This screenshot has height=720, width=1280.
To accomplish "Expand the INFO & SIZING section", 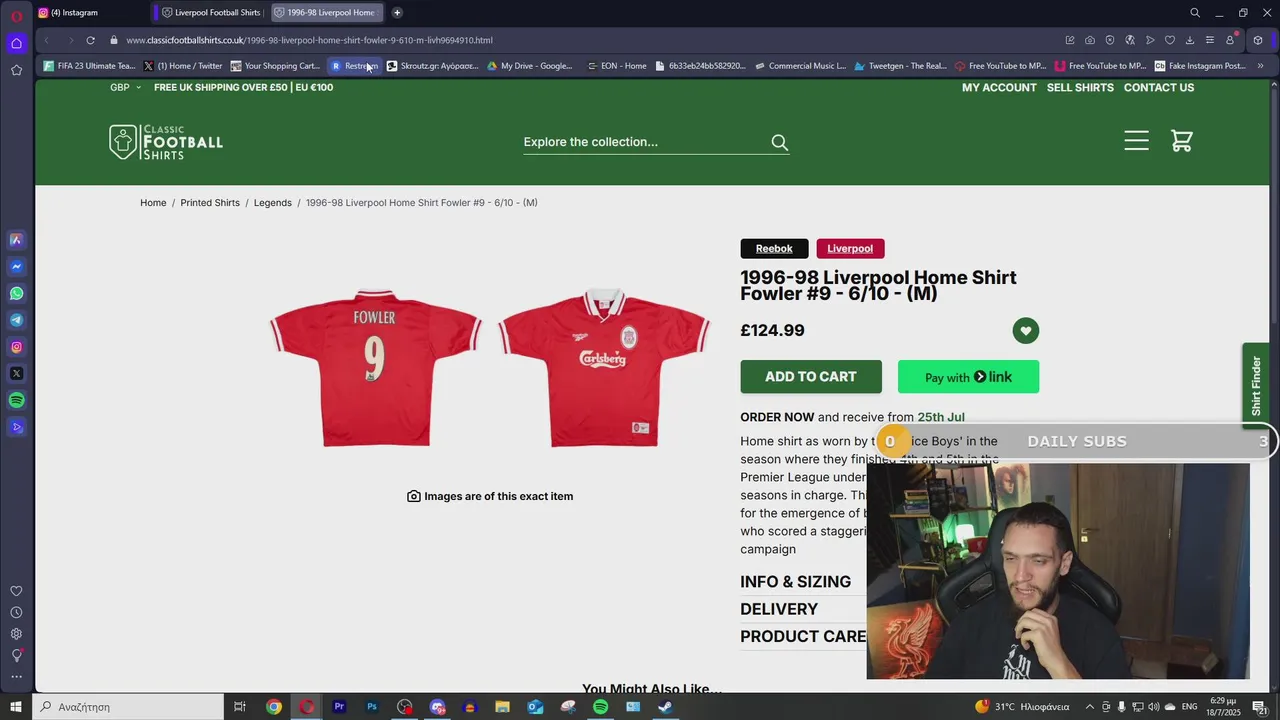I will (x=796, y=582).
